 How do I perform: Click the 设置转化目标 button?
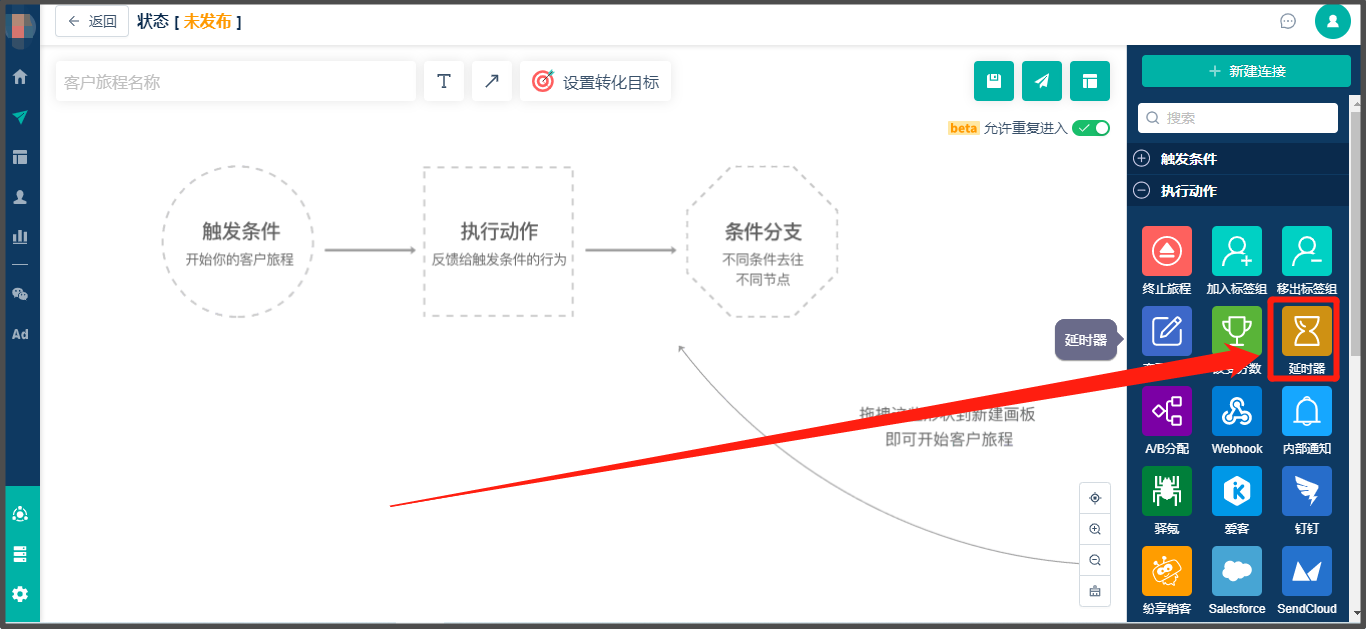(596, 81)
